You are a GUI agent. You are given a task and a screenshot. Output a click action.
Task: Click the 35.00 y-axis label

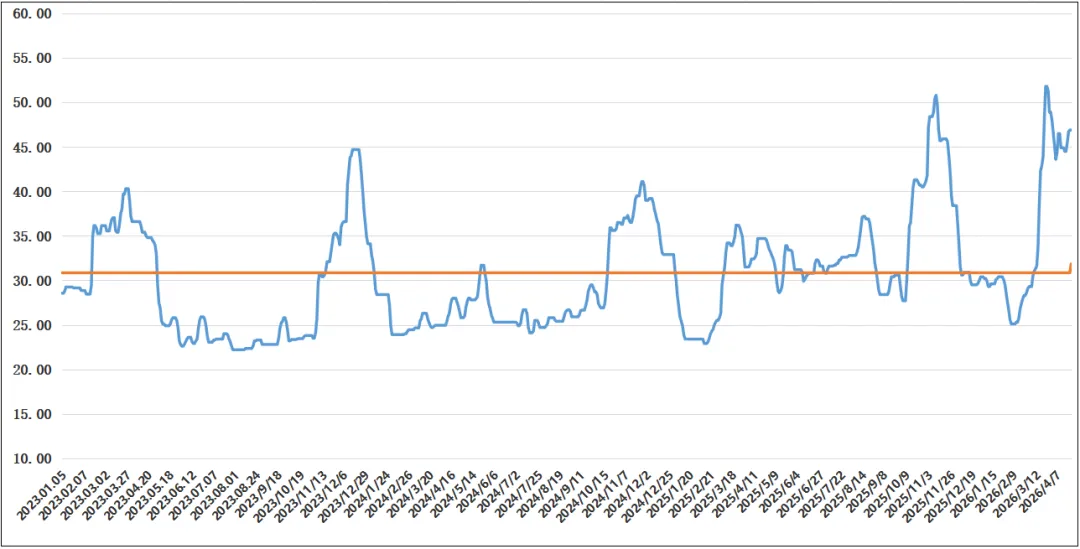pos(32,236)
